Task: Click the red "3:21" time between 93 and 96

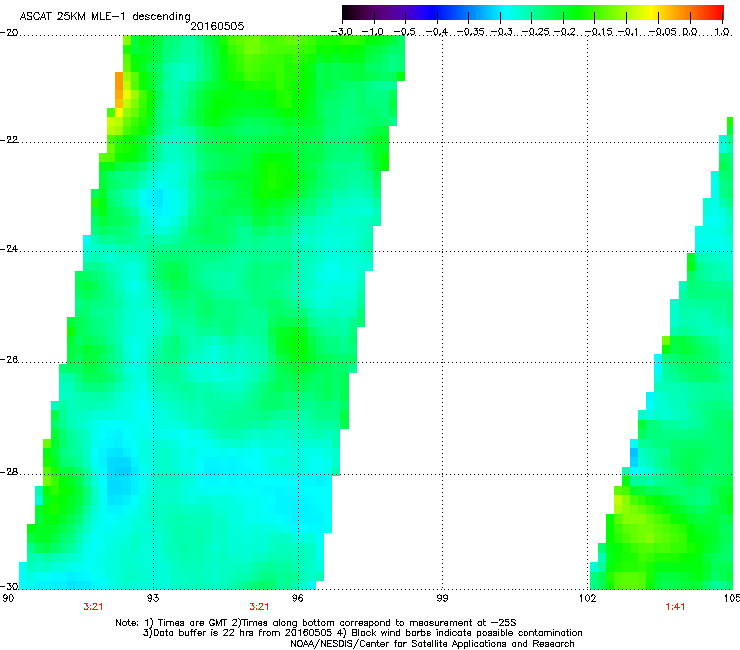Action: click(259, 607)
